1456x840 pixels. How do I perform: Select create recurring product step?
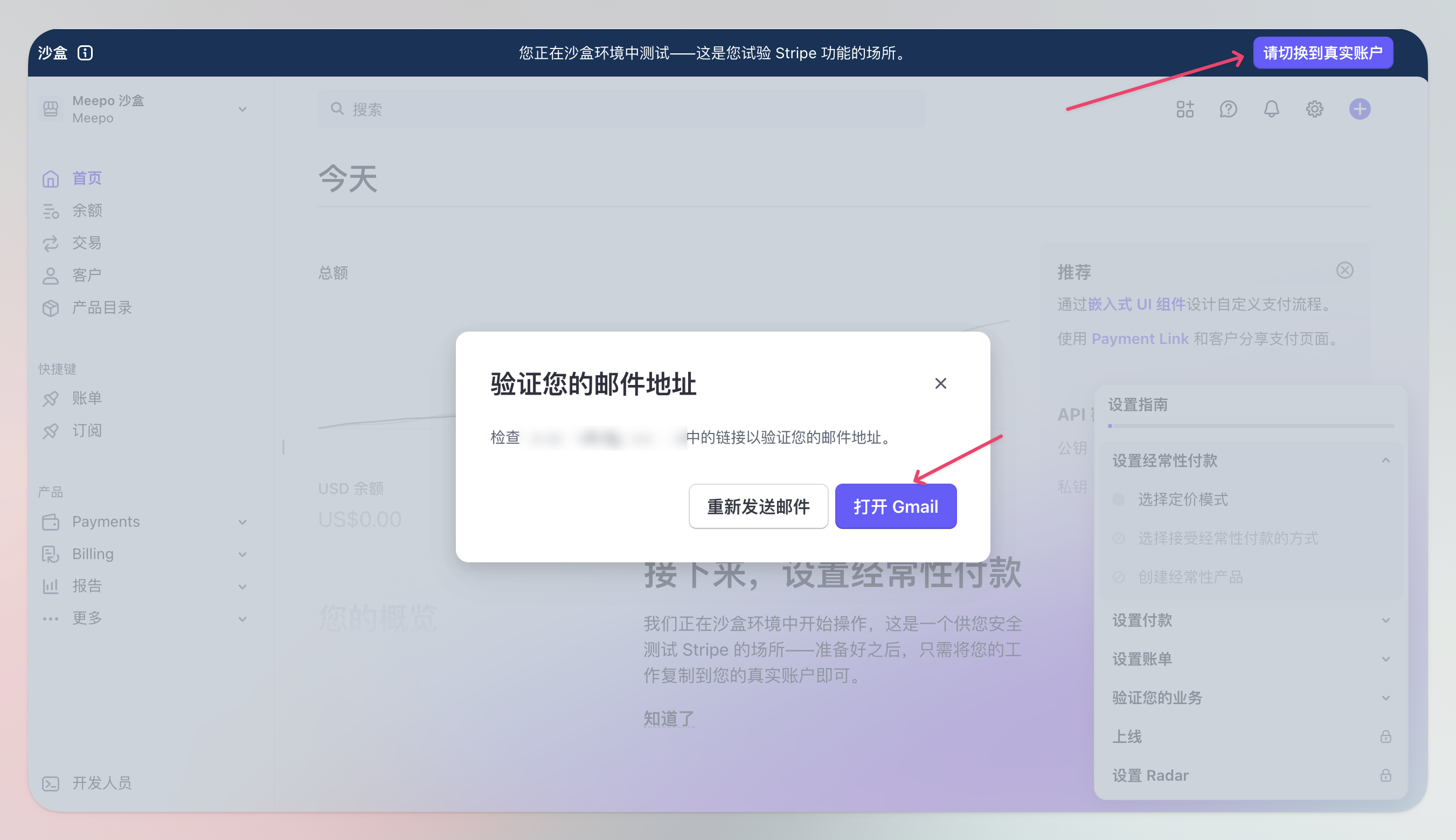(1190, 577)
